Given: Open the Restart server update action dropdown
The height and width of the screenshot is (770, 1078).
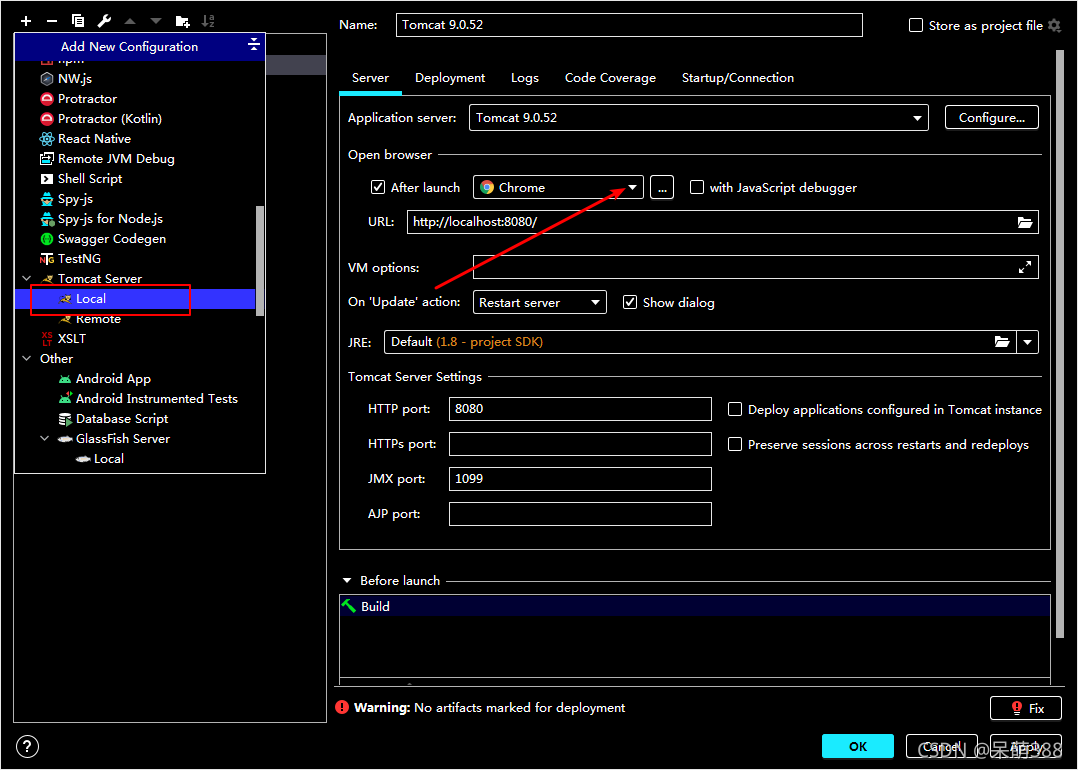Looking at the screenshot, I should tap(540, 302).
